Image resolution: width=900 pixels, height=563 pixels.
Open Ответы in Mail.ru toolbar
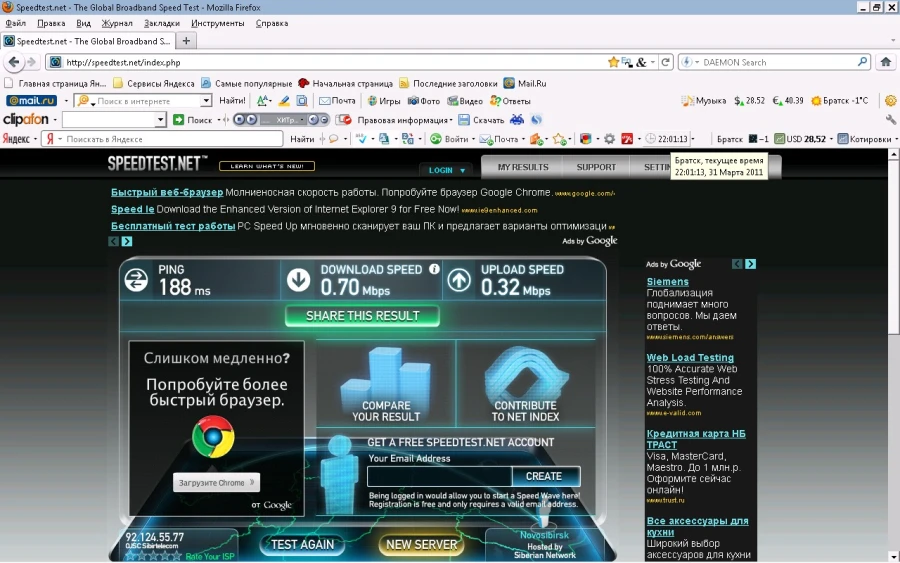(510, 101)
